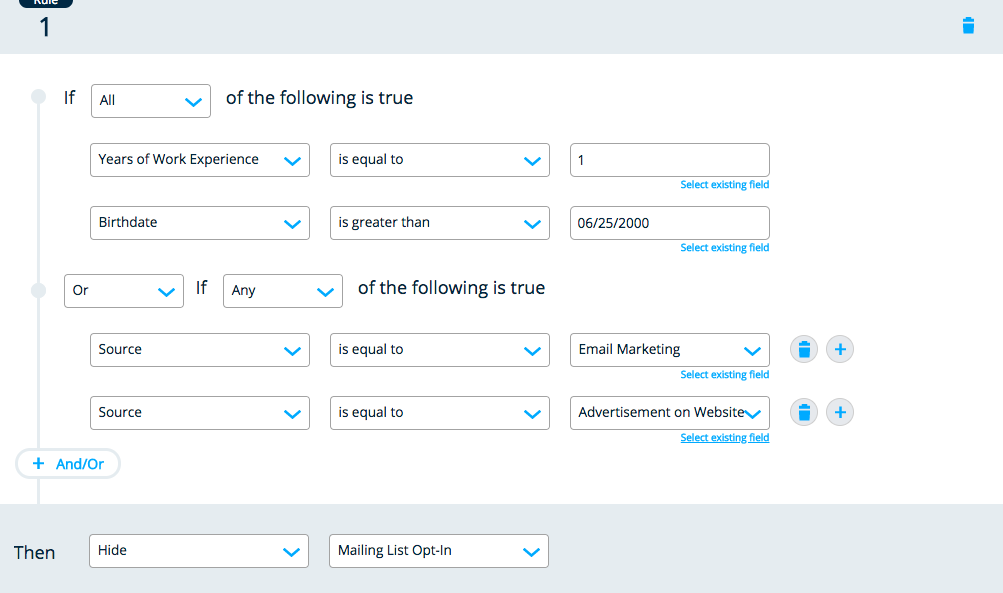Expand the Mailing List Opt-In target dropdown
Screen dimensions: 1003x593
point(439,551)
